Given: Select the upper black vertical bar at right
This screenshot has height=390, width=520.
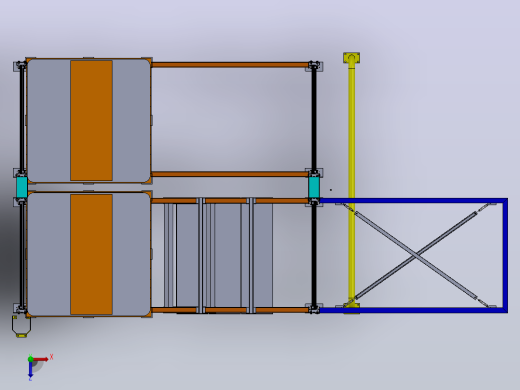Looking at the screenshot, I should (314, 119).
